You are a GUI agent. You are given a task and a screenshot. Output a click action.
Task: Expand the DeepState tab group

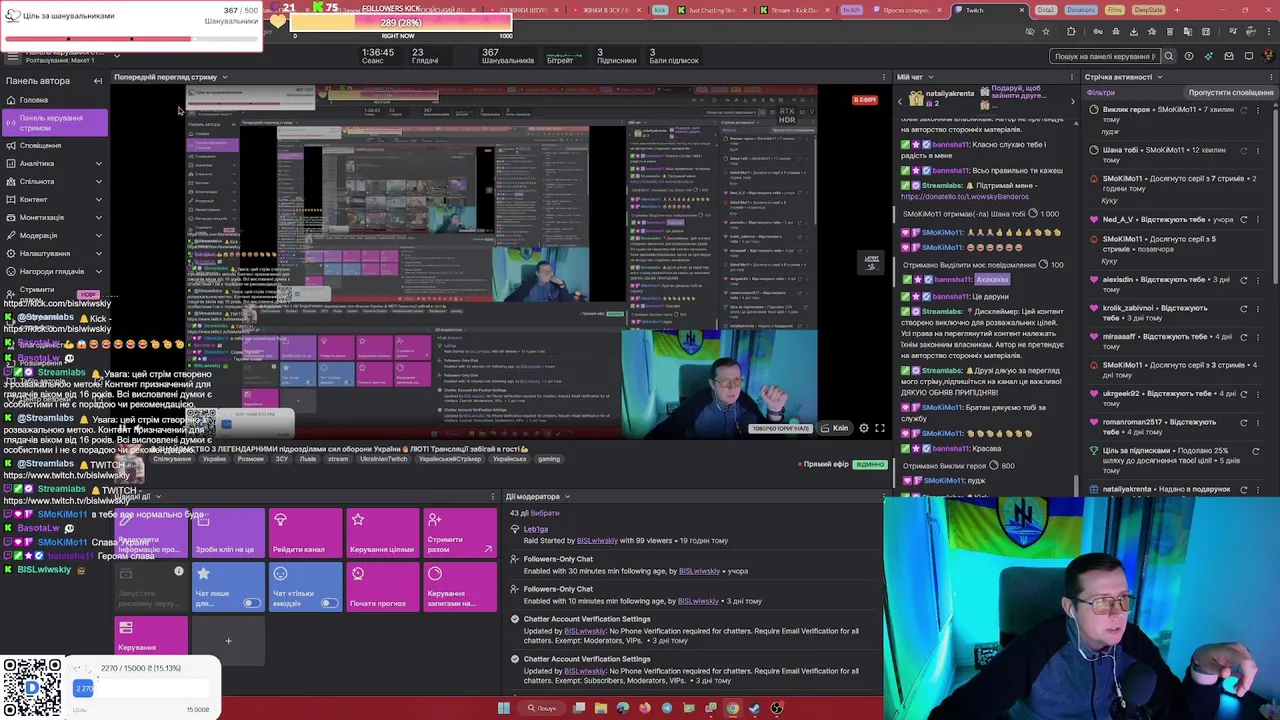point(1148,10)
